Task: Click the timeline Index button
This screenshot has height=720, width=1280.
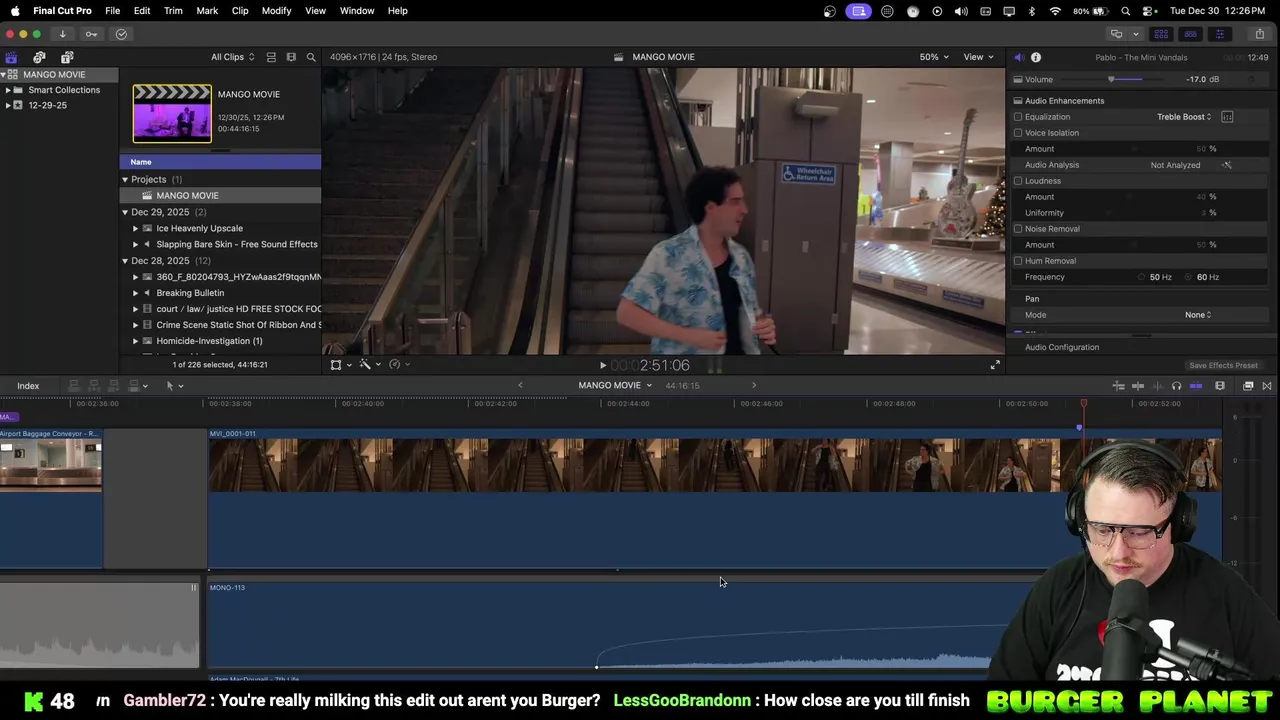Action: (x=28, y=386)
